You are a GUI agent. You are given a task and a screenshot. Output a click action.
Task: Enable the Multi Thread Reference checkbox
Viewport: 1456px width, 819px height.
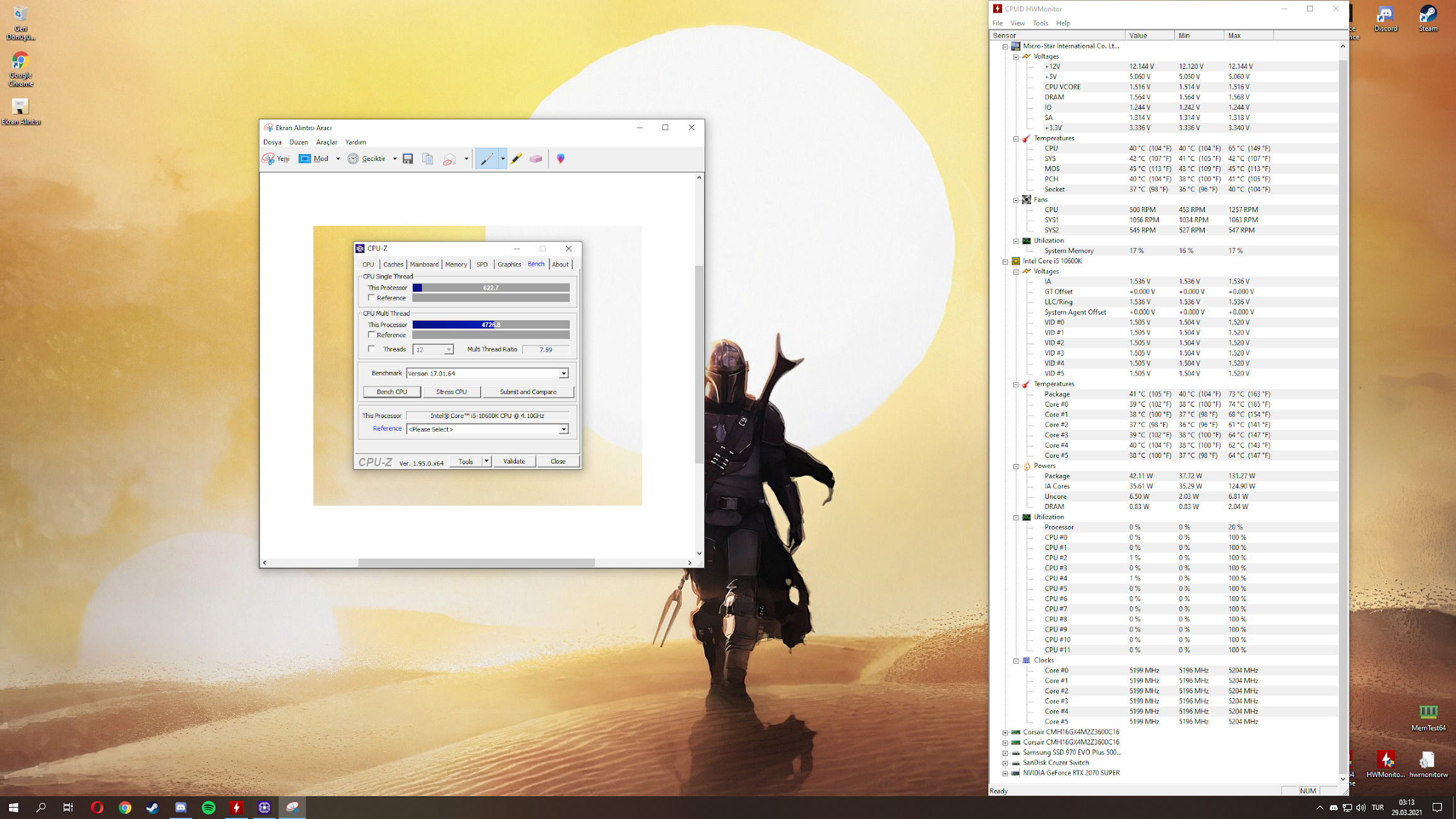(372, 335)
